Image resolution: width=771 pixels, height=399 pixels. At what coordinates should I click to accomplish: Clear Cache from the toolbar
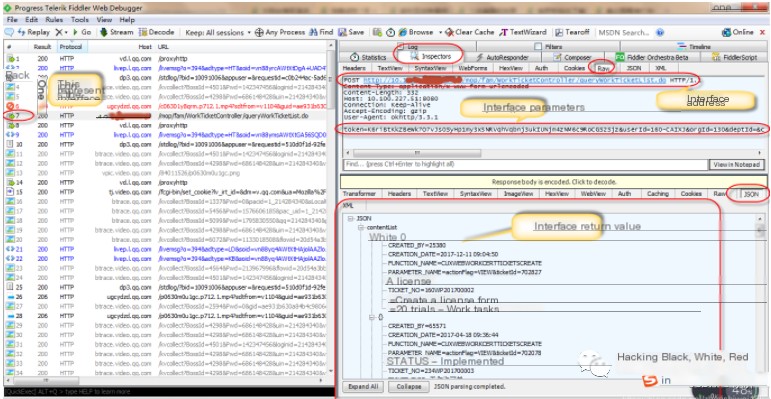pos(470,32)
